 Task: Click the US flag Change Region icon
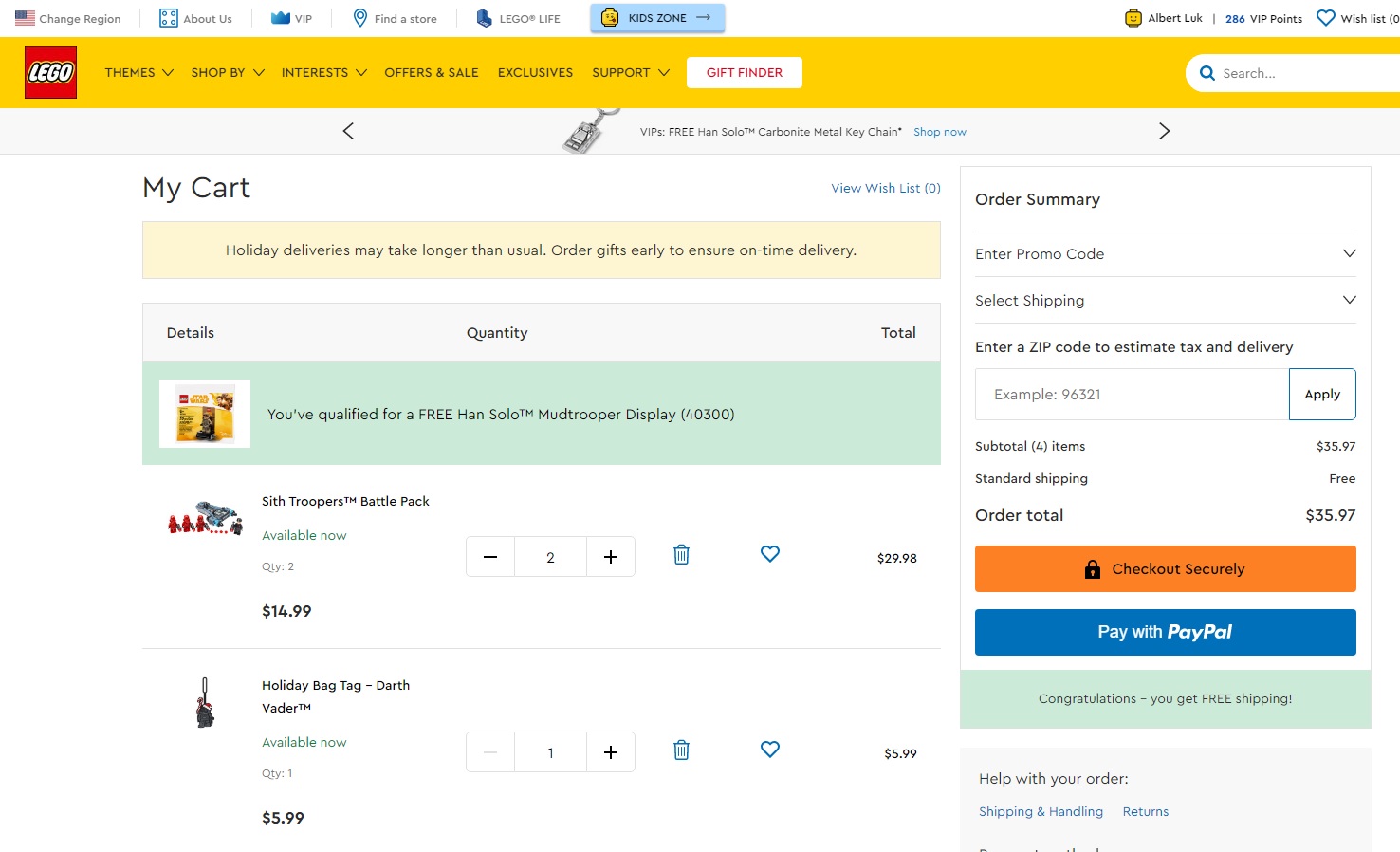(25, 18)
